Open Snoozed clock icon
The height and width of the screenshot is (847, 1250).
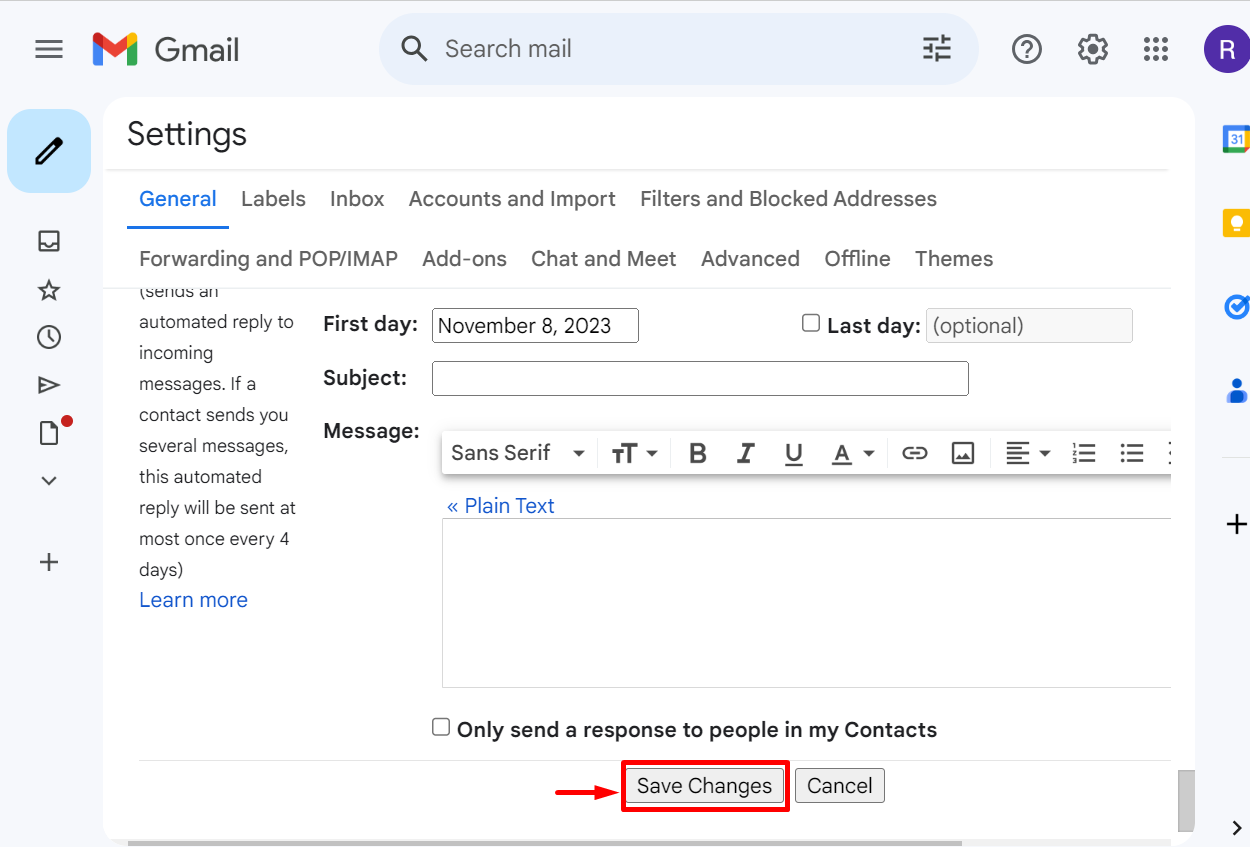pyautogui.click(x=48, y=337)
